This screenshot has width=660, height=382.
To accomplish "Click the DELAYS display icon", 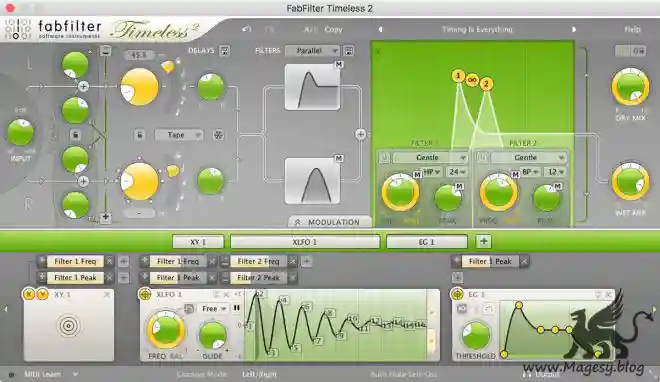I will 225,51.
